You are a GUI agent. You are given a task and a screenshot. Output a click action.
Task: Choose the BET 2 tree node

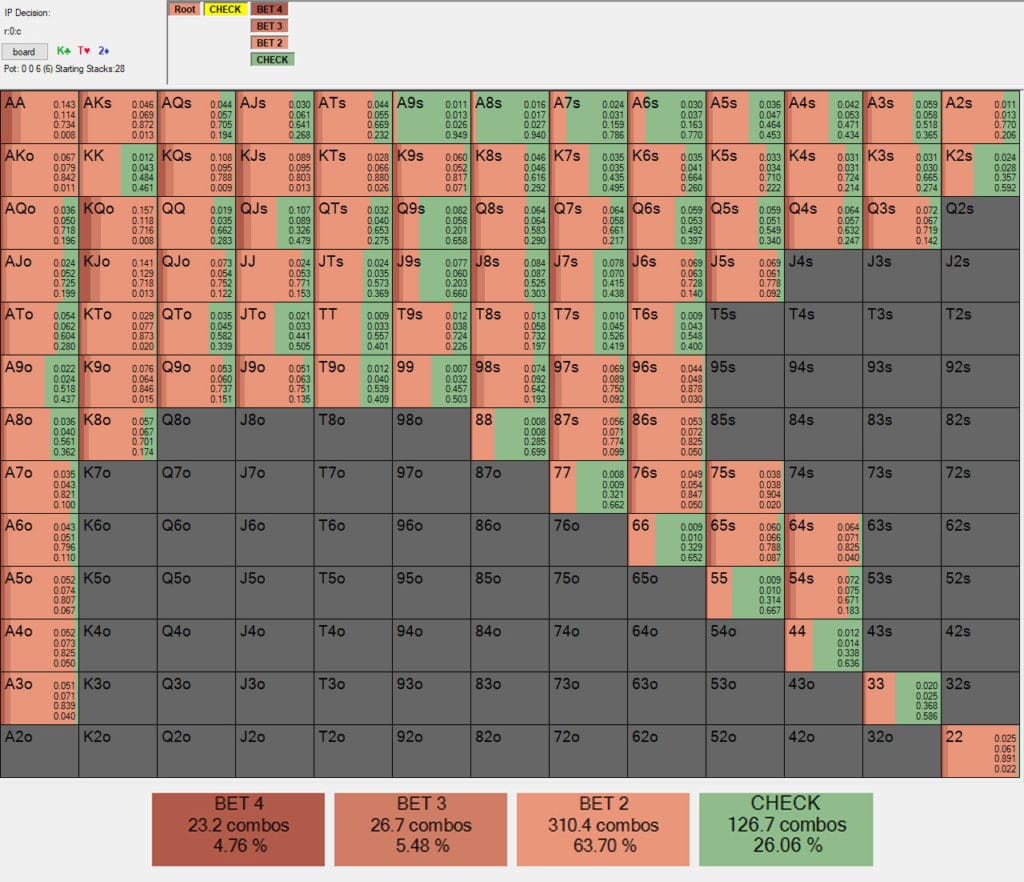(270, 43)
